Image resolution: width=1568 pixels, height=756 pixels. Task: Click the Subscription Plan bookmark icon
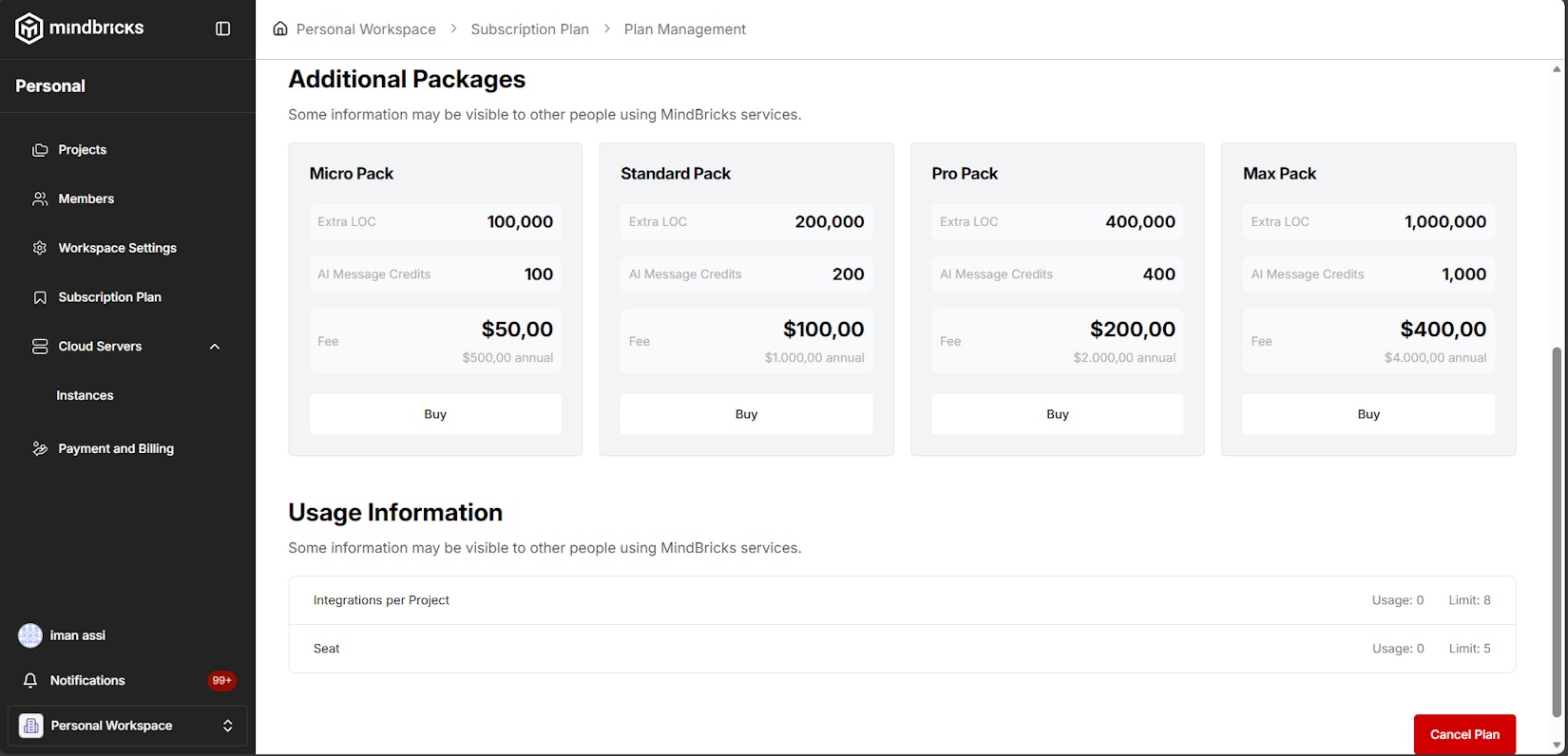pos(40,297)
